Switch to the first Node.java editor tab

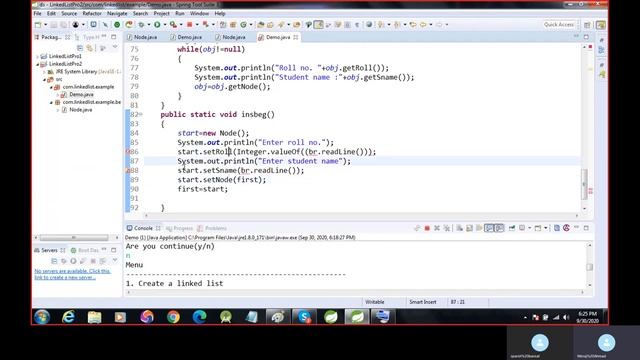click(142, 37)
